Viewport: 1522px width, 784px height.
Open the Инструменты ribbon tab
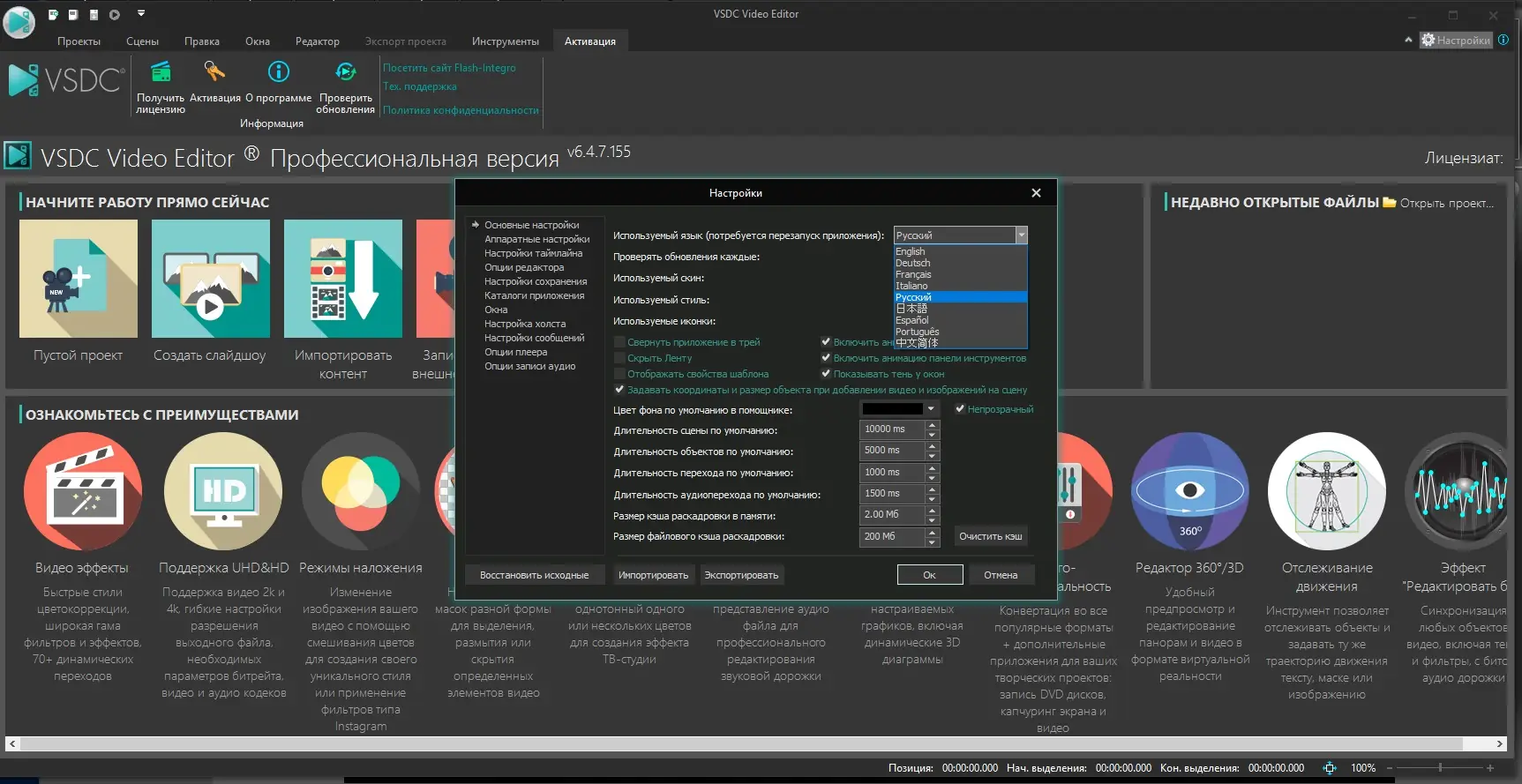(x=505, y=41)
